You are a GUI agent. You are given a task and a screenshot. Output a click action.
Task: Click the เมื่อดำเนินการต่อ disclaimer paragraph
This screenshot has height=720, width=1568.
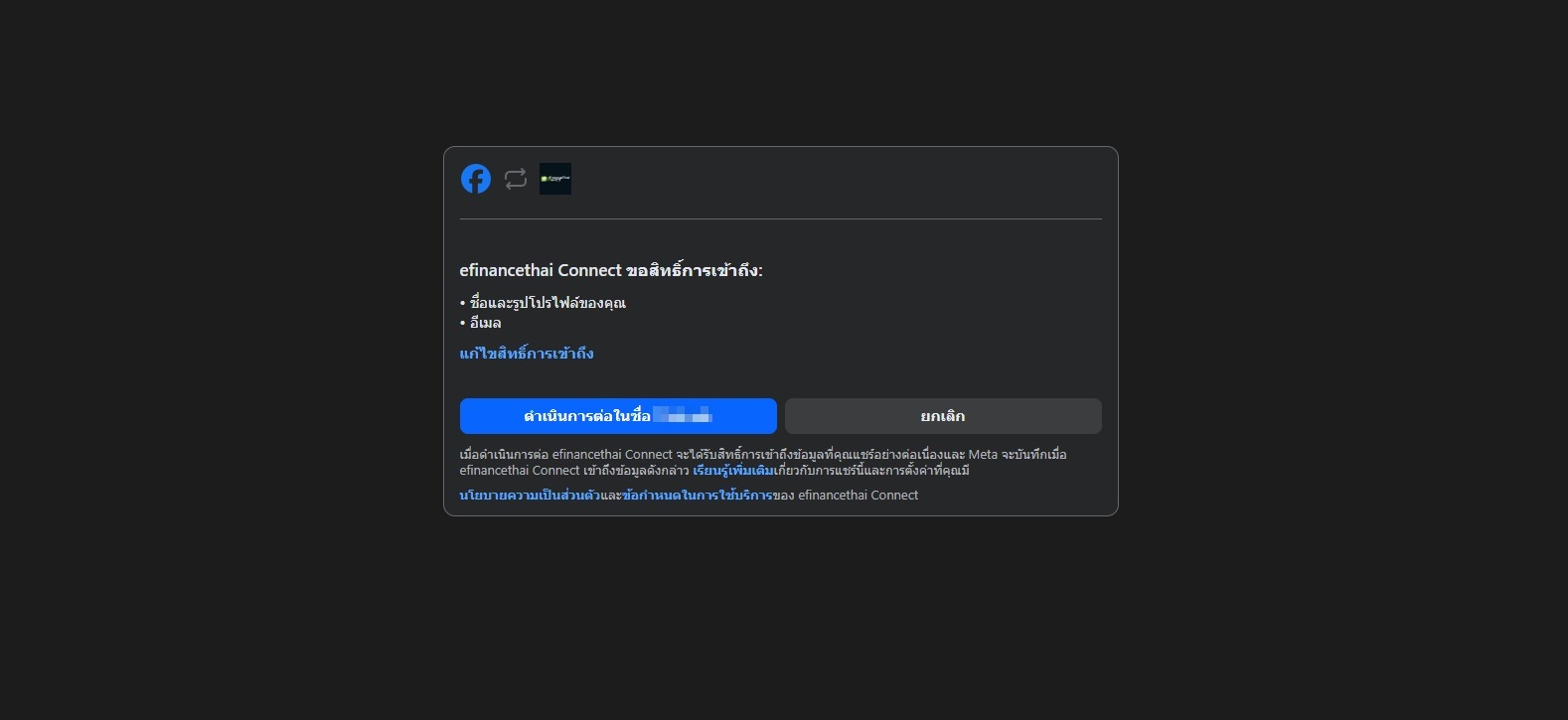(763, 463)
